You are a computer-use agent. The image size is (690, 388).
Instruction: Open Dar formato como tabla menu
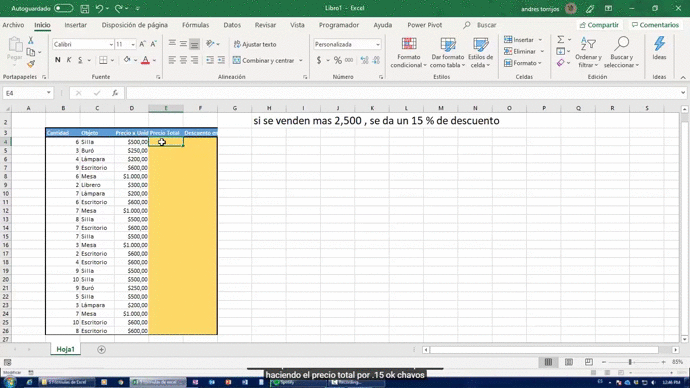448,52
